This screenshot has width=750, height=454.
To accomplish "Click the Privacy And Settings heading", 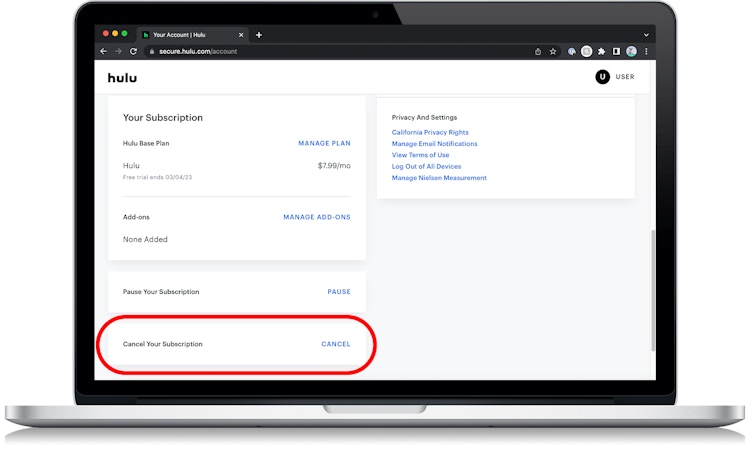I will coord(424,117).
